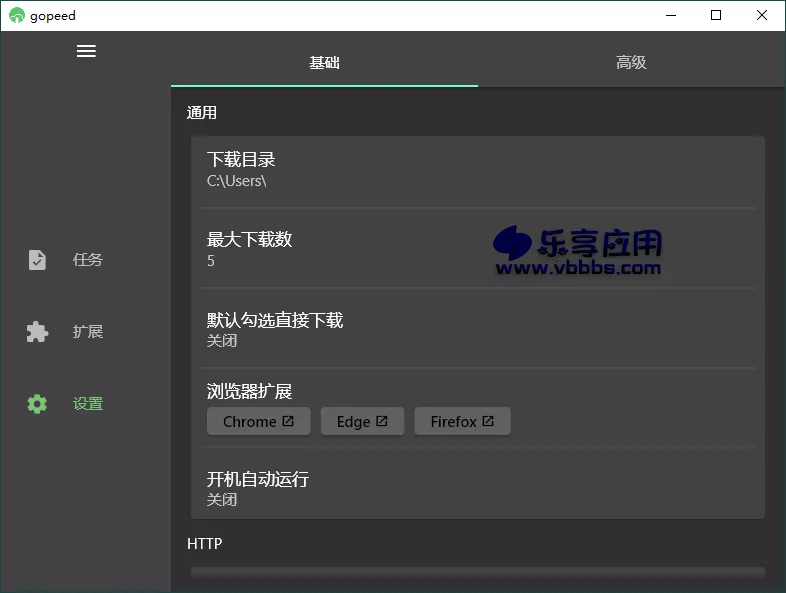The image size is (786, 593).
Task: Edit the 最大下载数 setting row
Action: pos(478,249)
